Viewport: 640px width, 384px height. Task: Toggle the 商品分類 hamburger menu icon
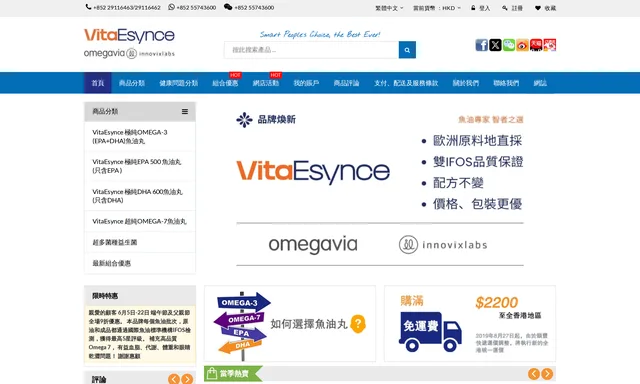point(185,111)
